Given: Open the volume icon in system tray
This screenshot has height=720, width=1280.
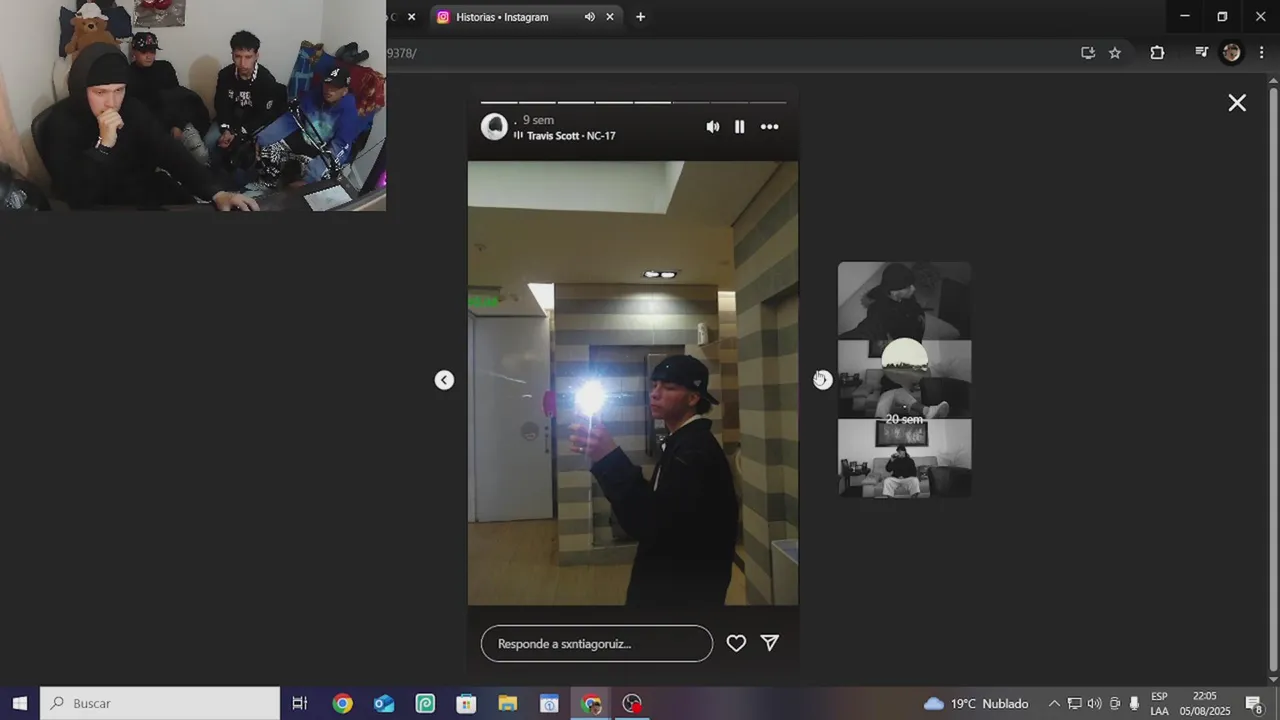Looking at the screenshot, I should point(1094,703).
